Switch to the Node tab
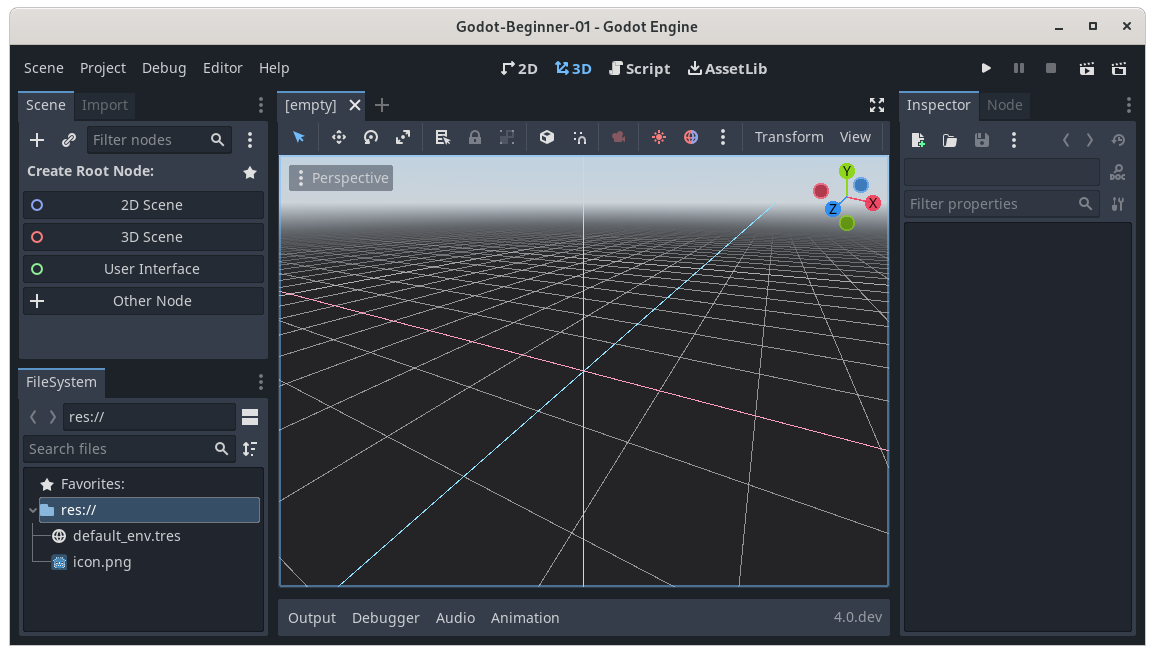 click(x=1004, y=105)
